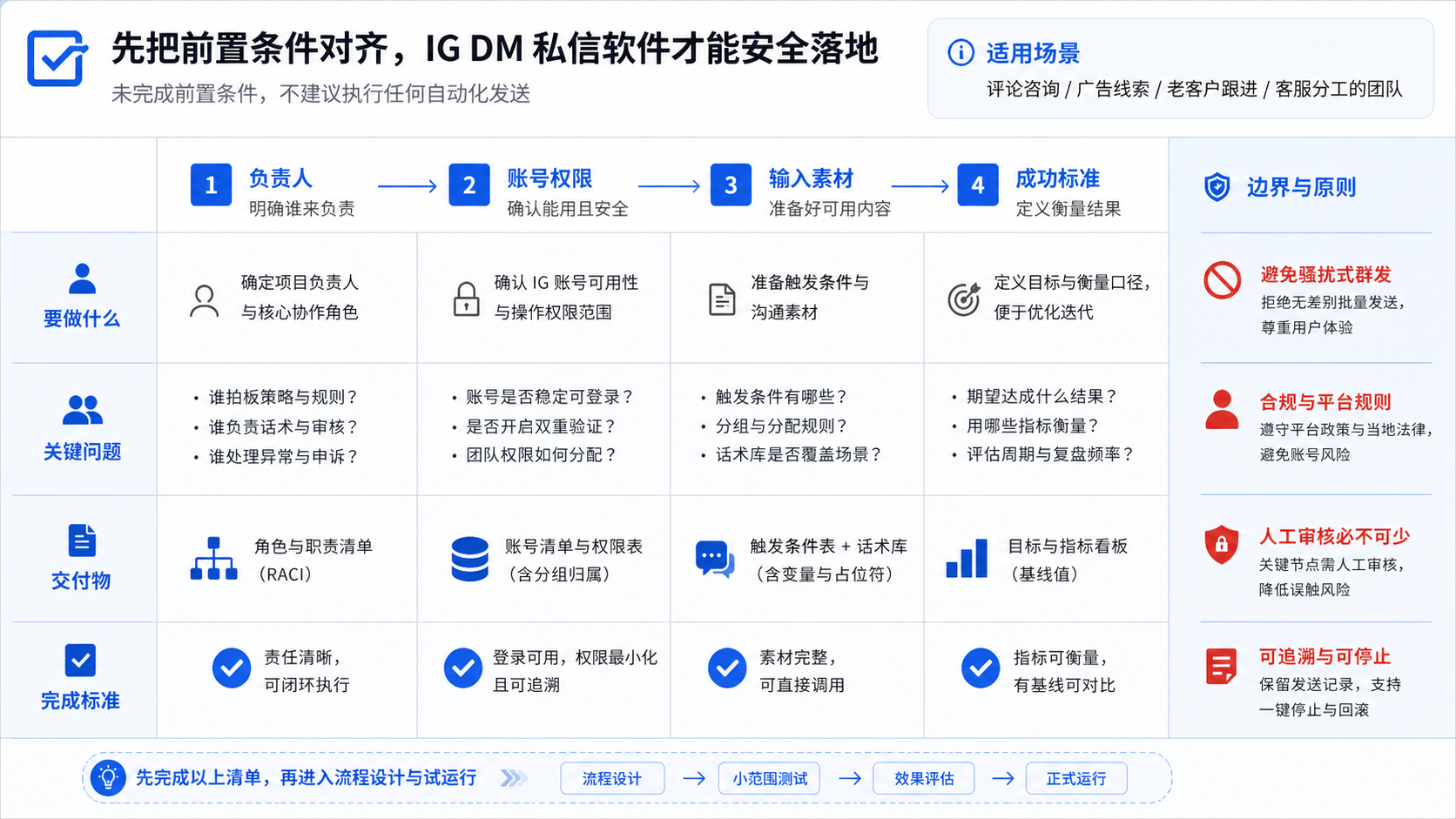Open the 小范围测试 button
The image size is (1456, 819).
(771, 778)
